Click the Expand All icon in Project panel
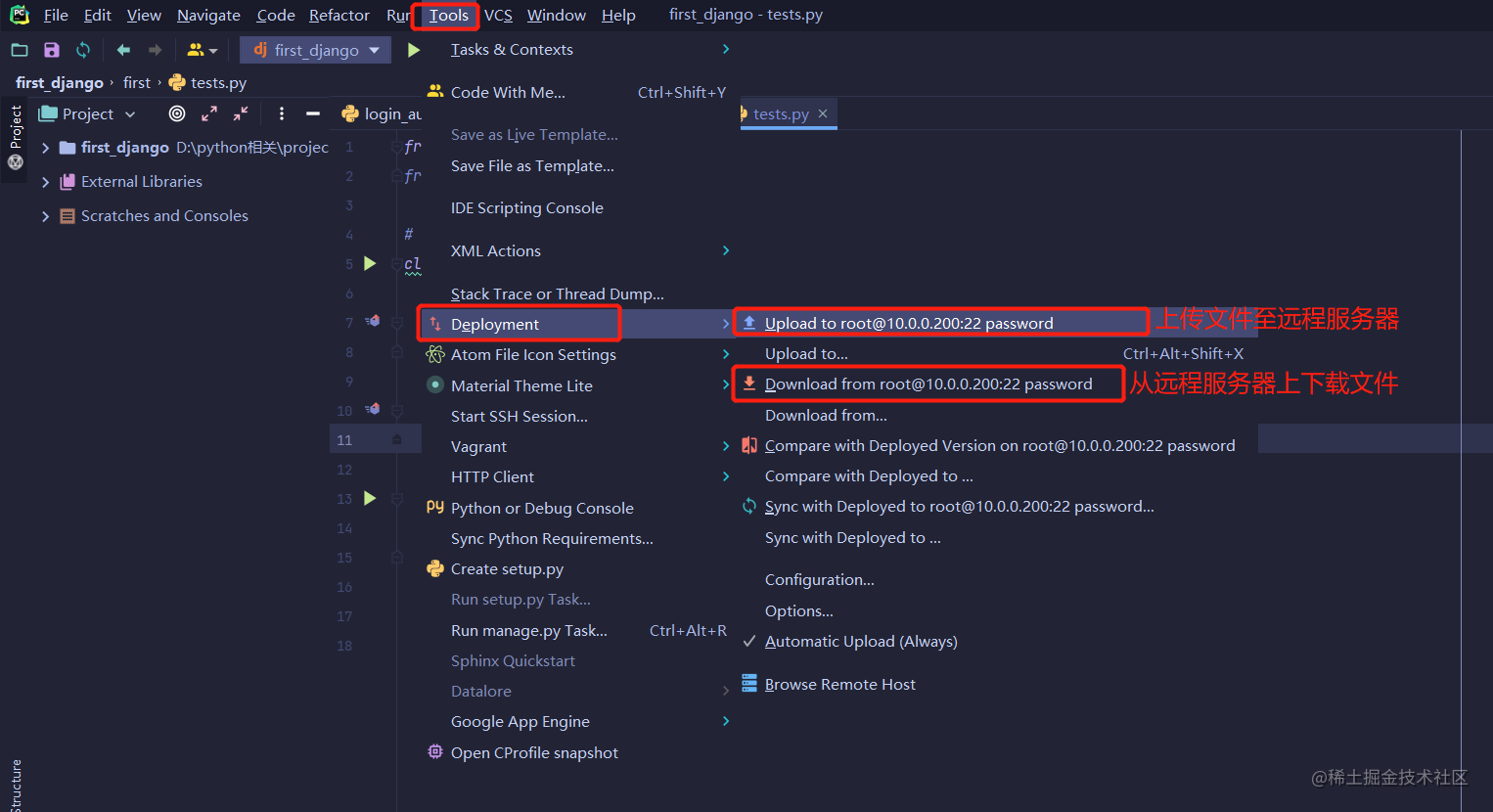1493x812 pixels. click(x=209, y=113)
